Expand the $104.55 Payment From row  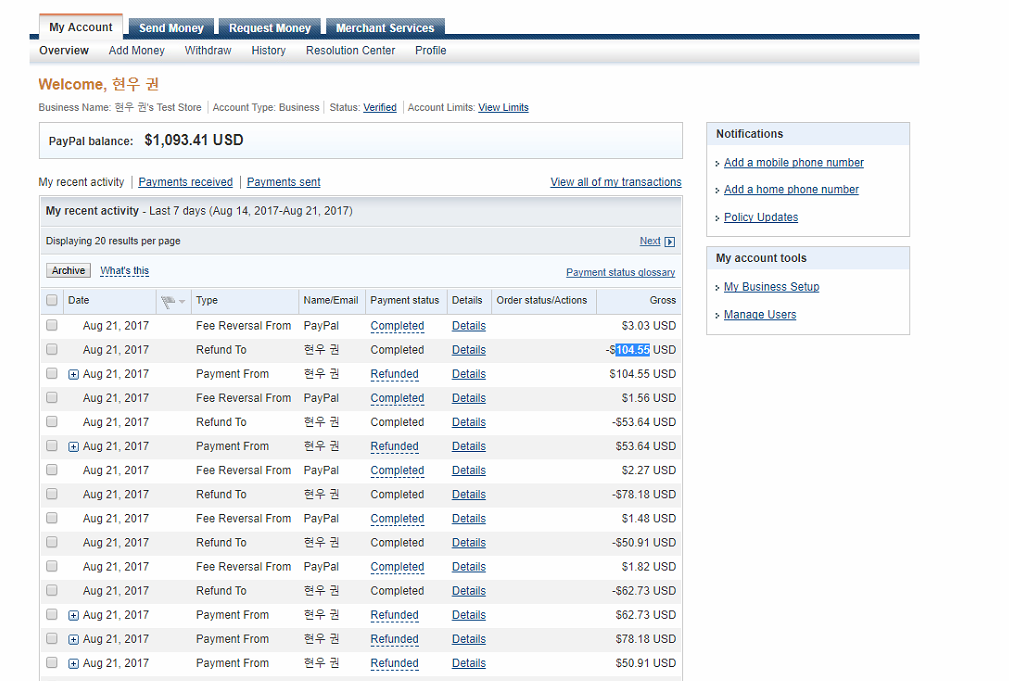coord(74,375)
